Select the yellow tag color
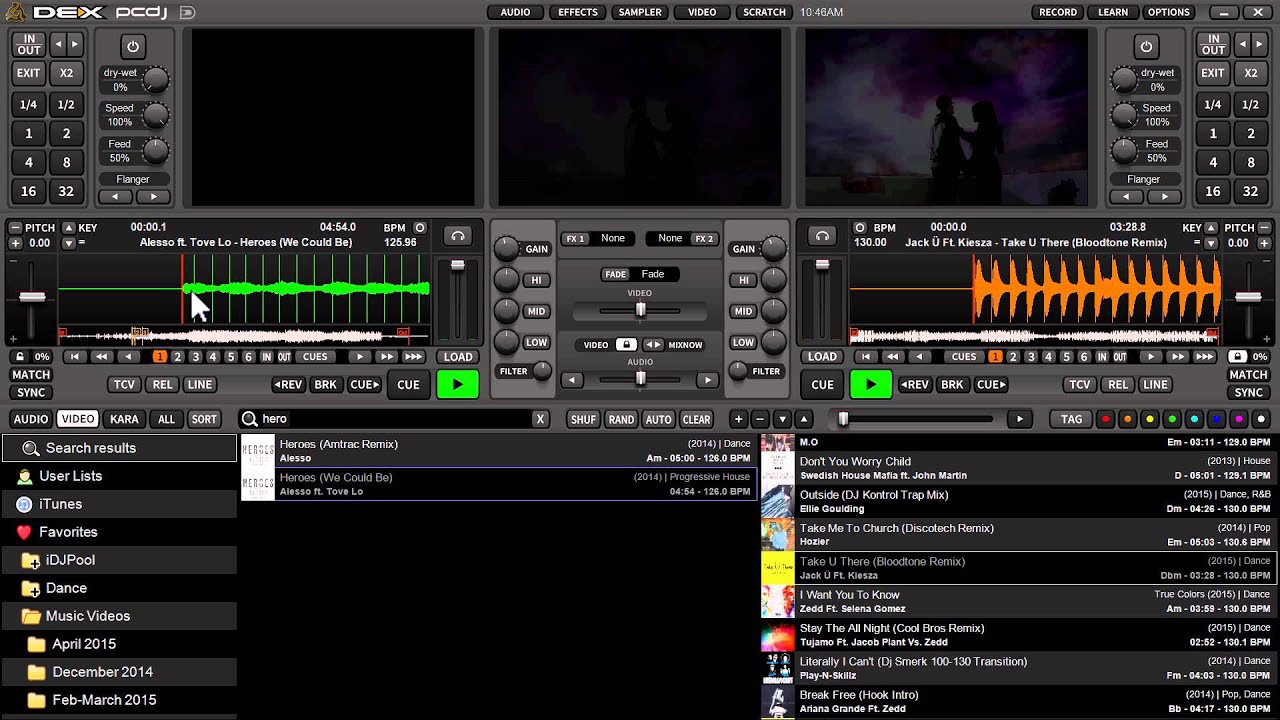The height and width of the screenshot is (720, 1280). coord(1150,419)
